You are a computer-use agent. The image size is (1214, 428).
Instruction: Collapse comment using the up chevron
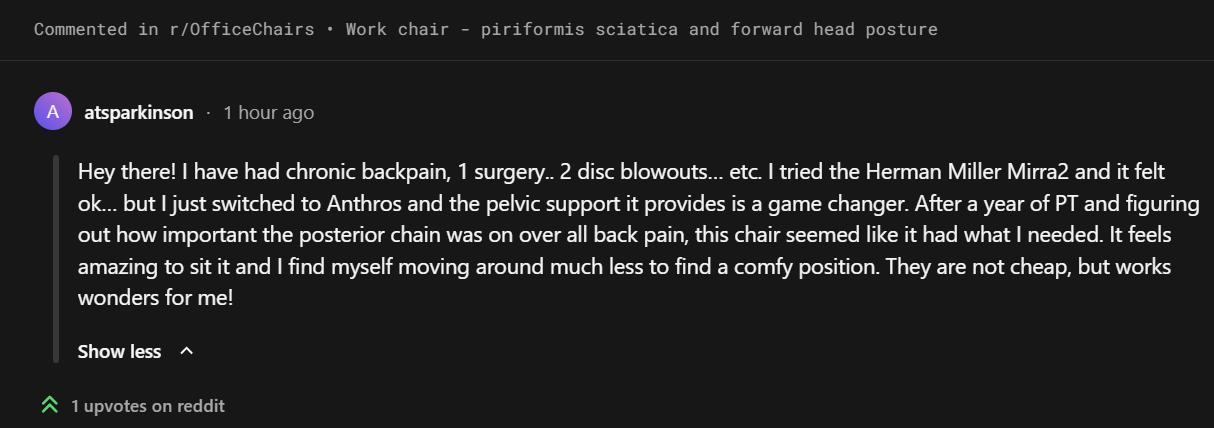[x=186, y=351]
